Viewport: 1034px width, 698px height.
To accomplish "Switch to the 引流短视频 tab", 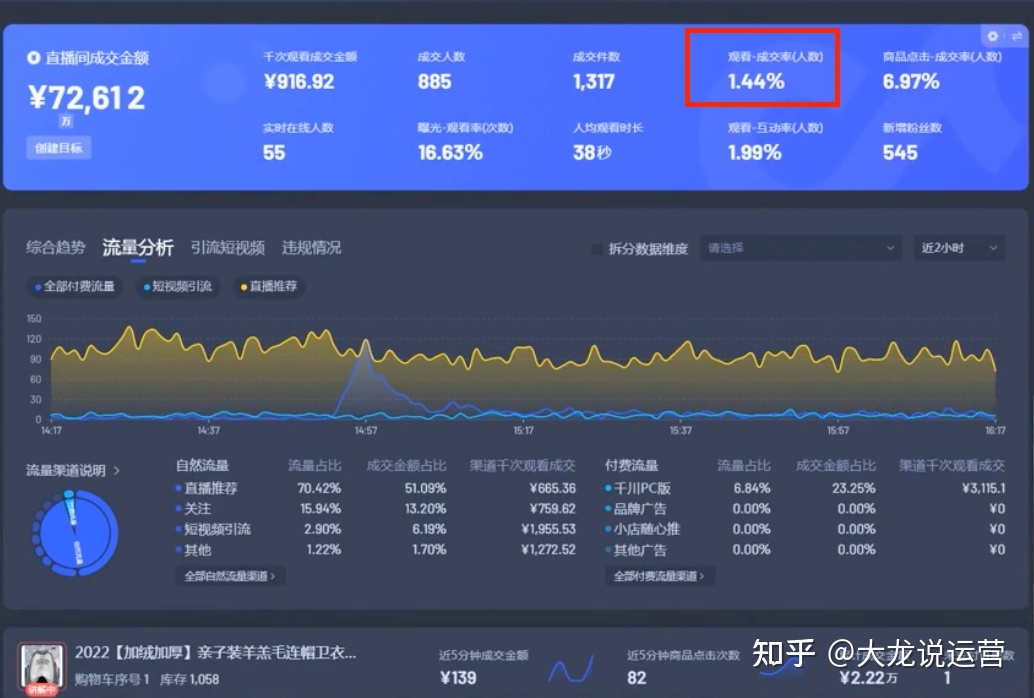I will [228, 248].
